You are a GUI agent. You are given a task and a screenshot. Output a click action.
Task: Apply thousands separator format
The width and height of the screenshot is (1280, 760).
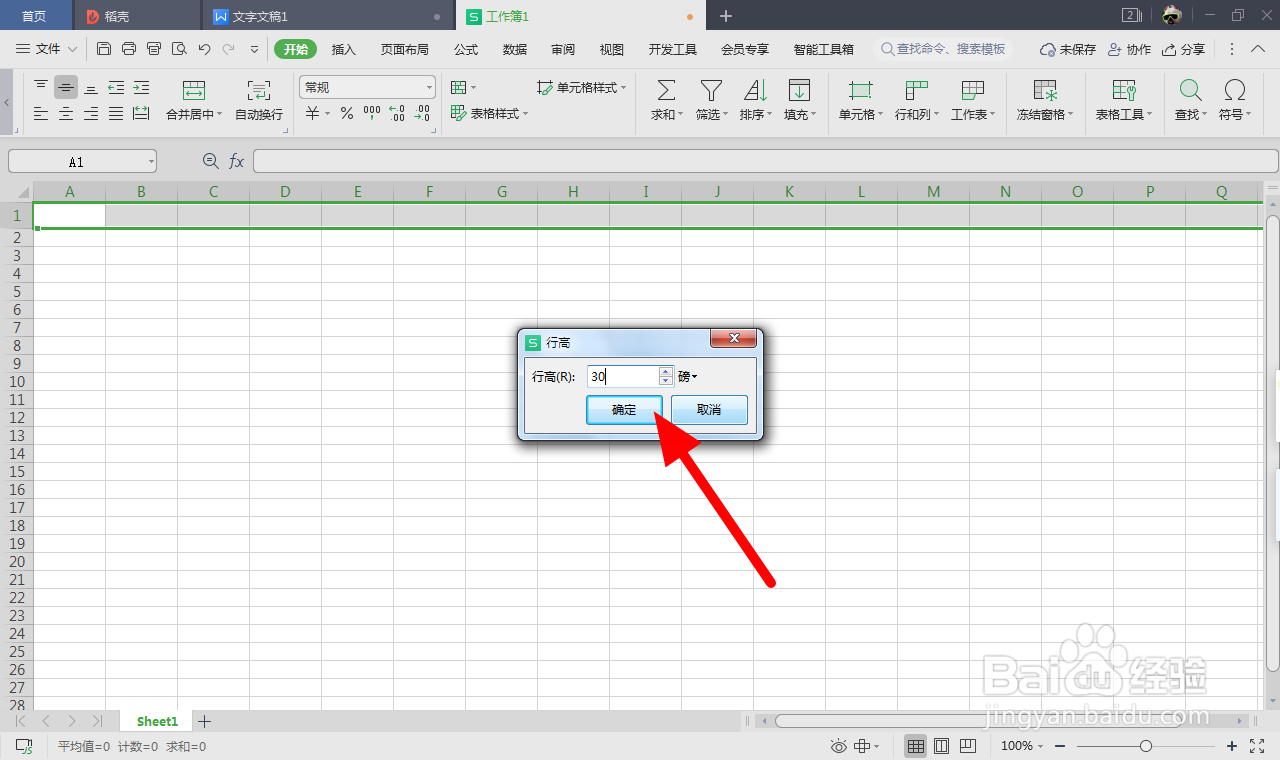[372, 114]
